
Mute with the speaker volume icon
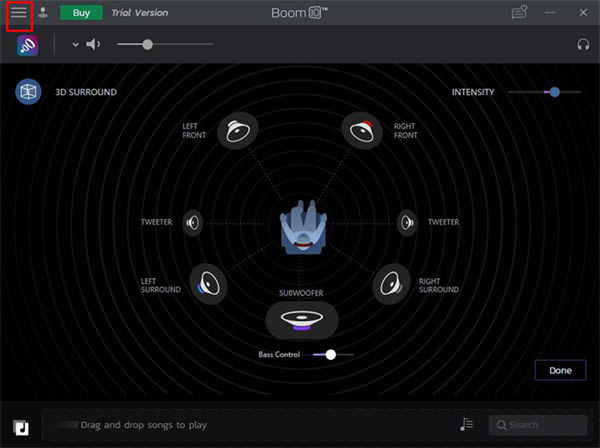pos(93,44)
